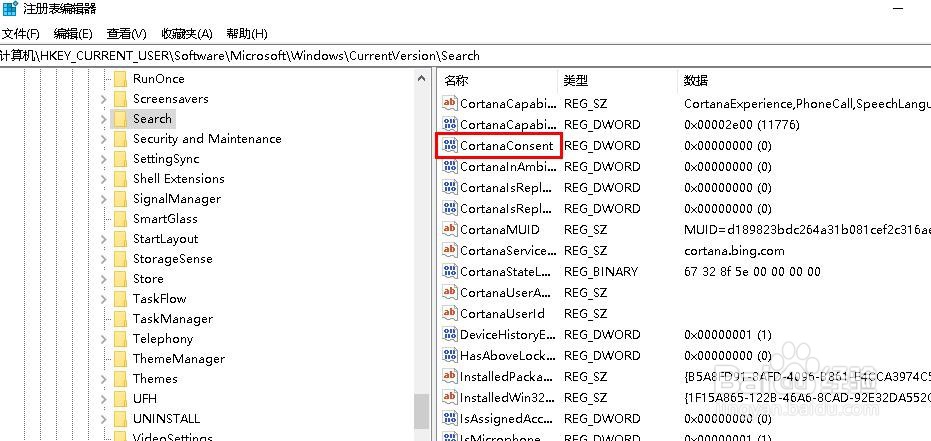
Task: Select the Search key folder icon
Action: point(121,119)
